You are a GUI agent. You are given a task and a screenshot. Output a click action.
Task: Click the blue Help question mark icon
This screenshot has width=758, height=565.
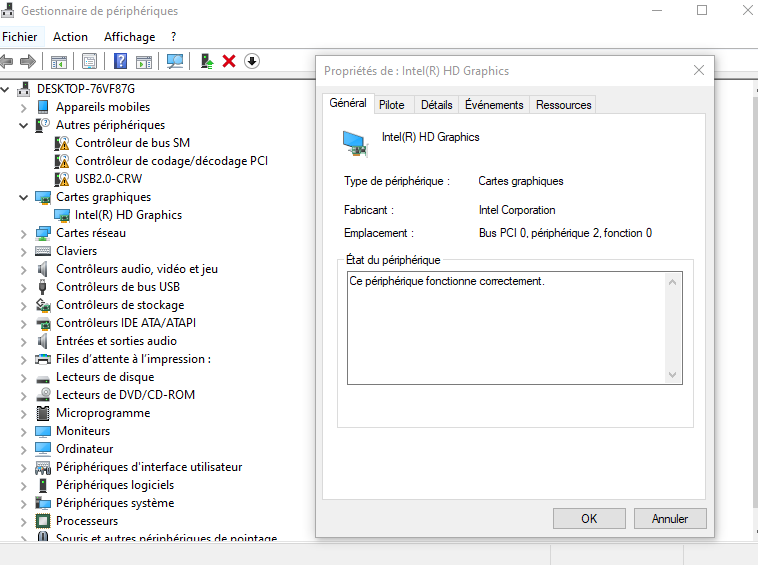(x=120, y=61)
